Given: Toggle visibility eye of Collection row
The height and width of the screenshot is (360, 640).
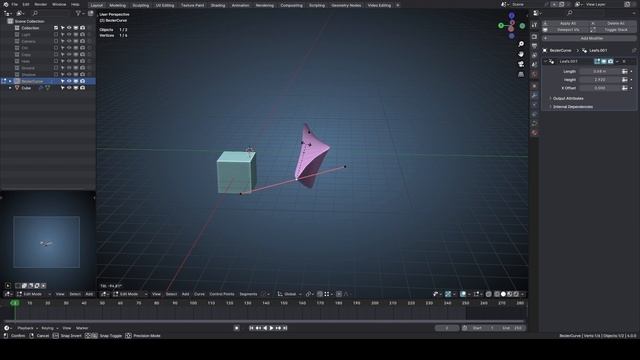Looking at the screenshot, I should [x=69, y=28].
